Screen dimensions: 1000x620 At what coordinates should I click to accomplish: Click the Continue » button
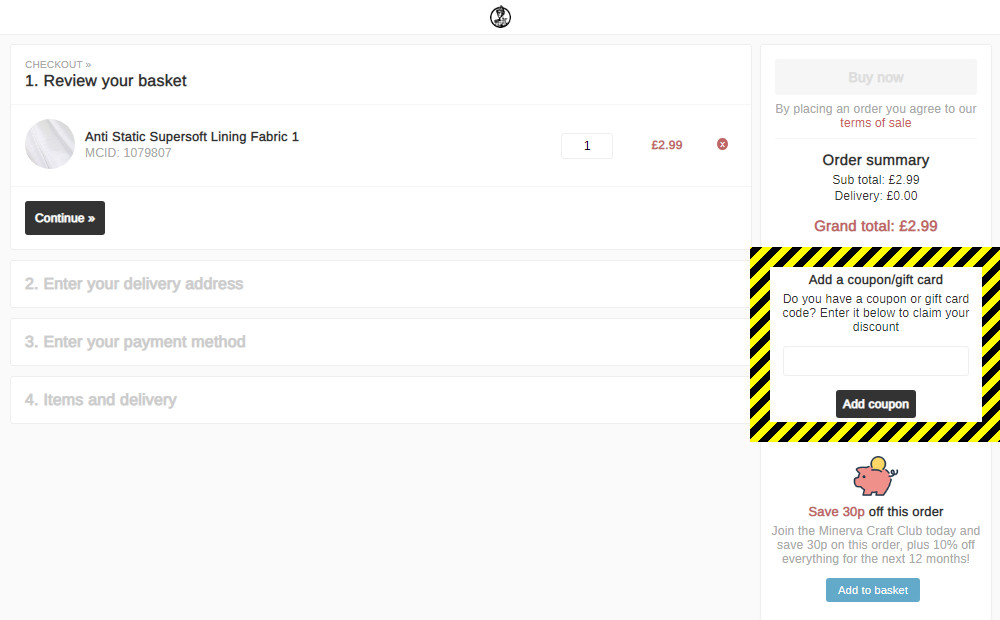point(65,218)
